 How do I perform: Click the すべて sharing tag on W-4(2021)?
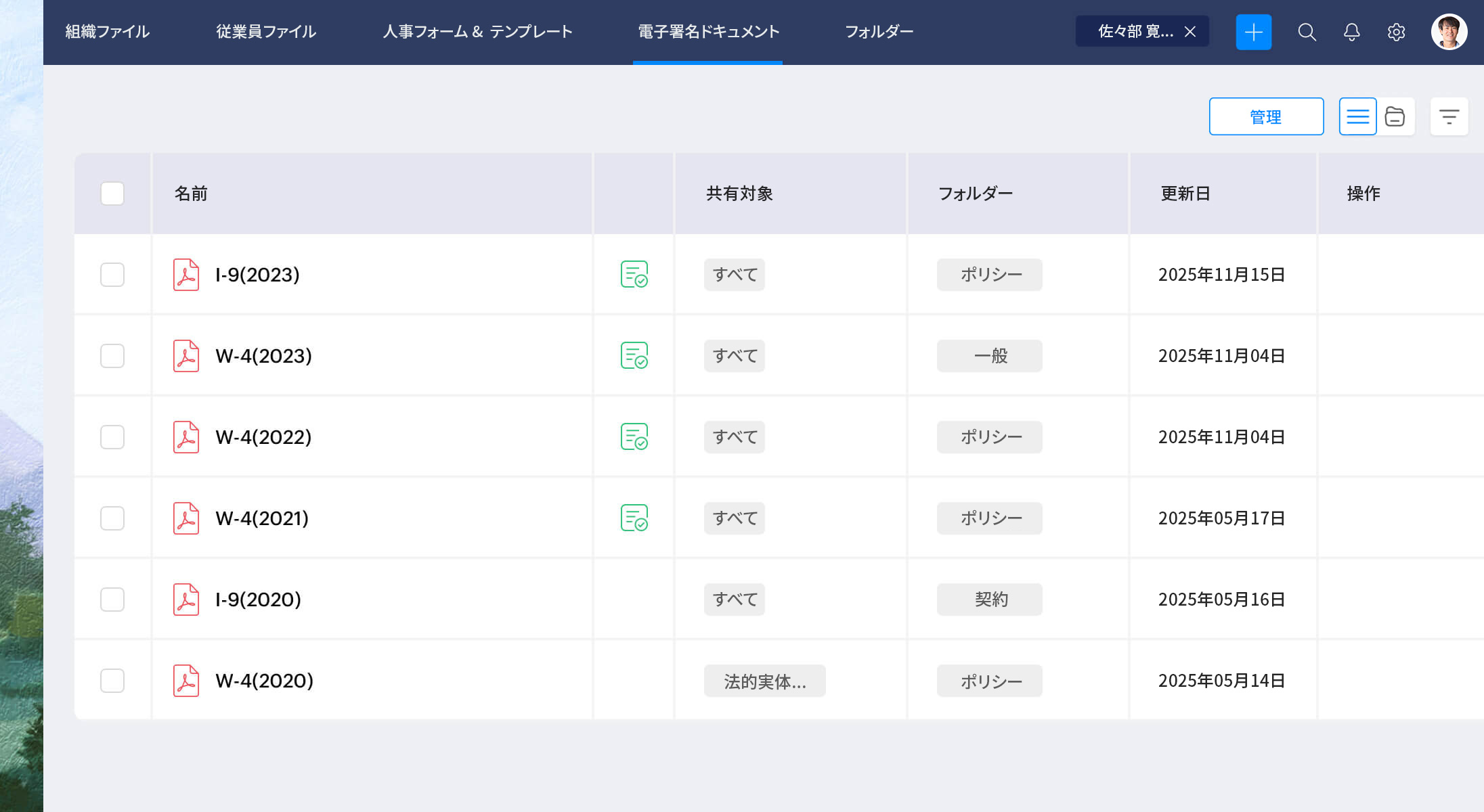733,518
